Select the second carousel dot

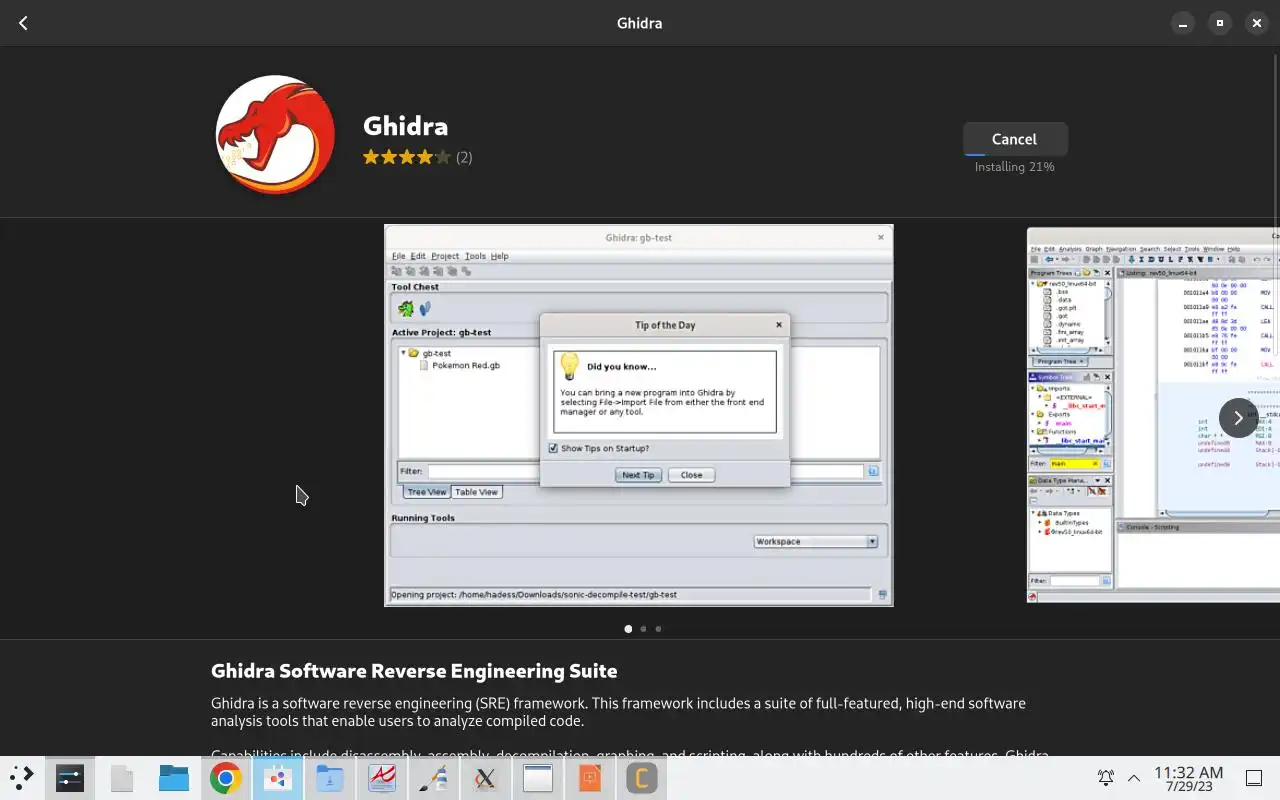[643, 629]
